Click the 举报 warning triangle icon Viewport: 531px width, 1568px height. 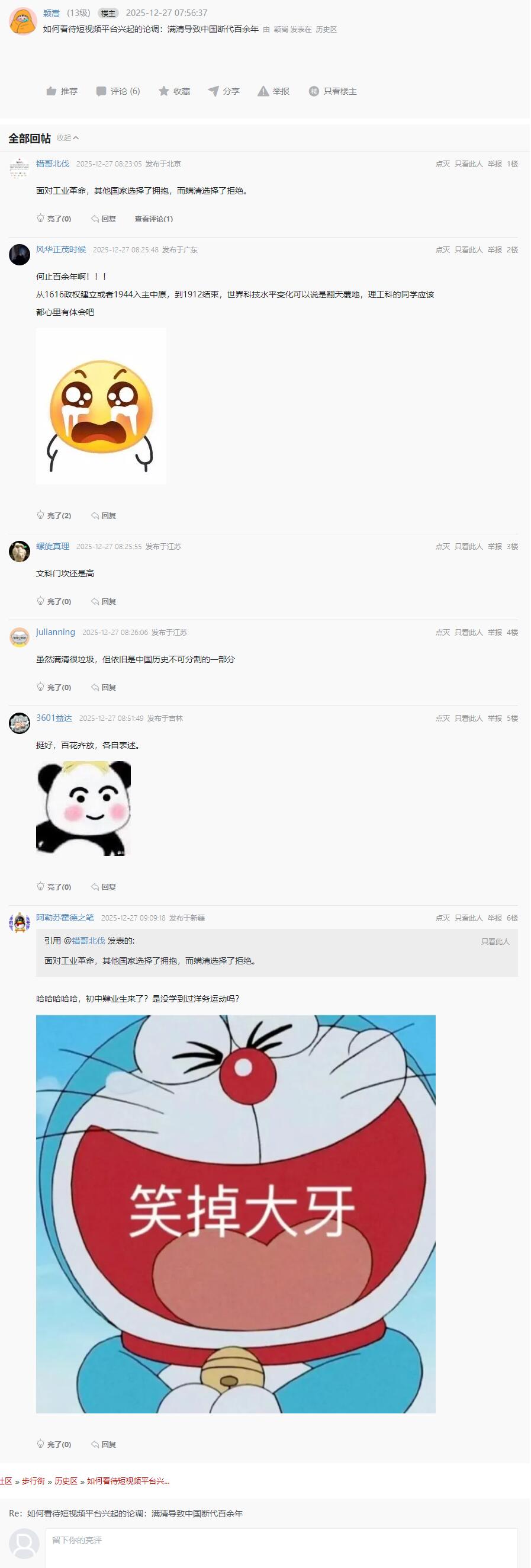(x=263, y=91)
